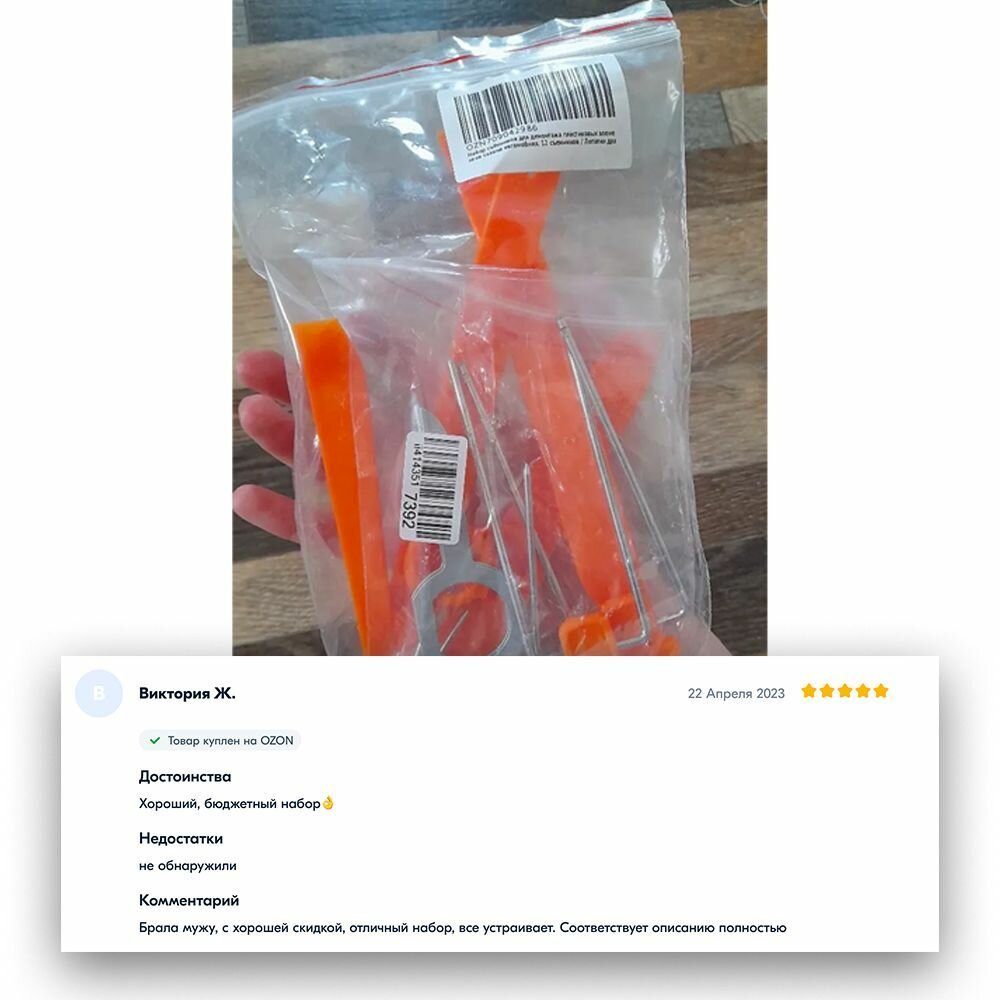This screenshot has width=1000, height=1000.
Task: Click the reviewer avatar with letter В
Action: [x=99, y=693]
